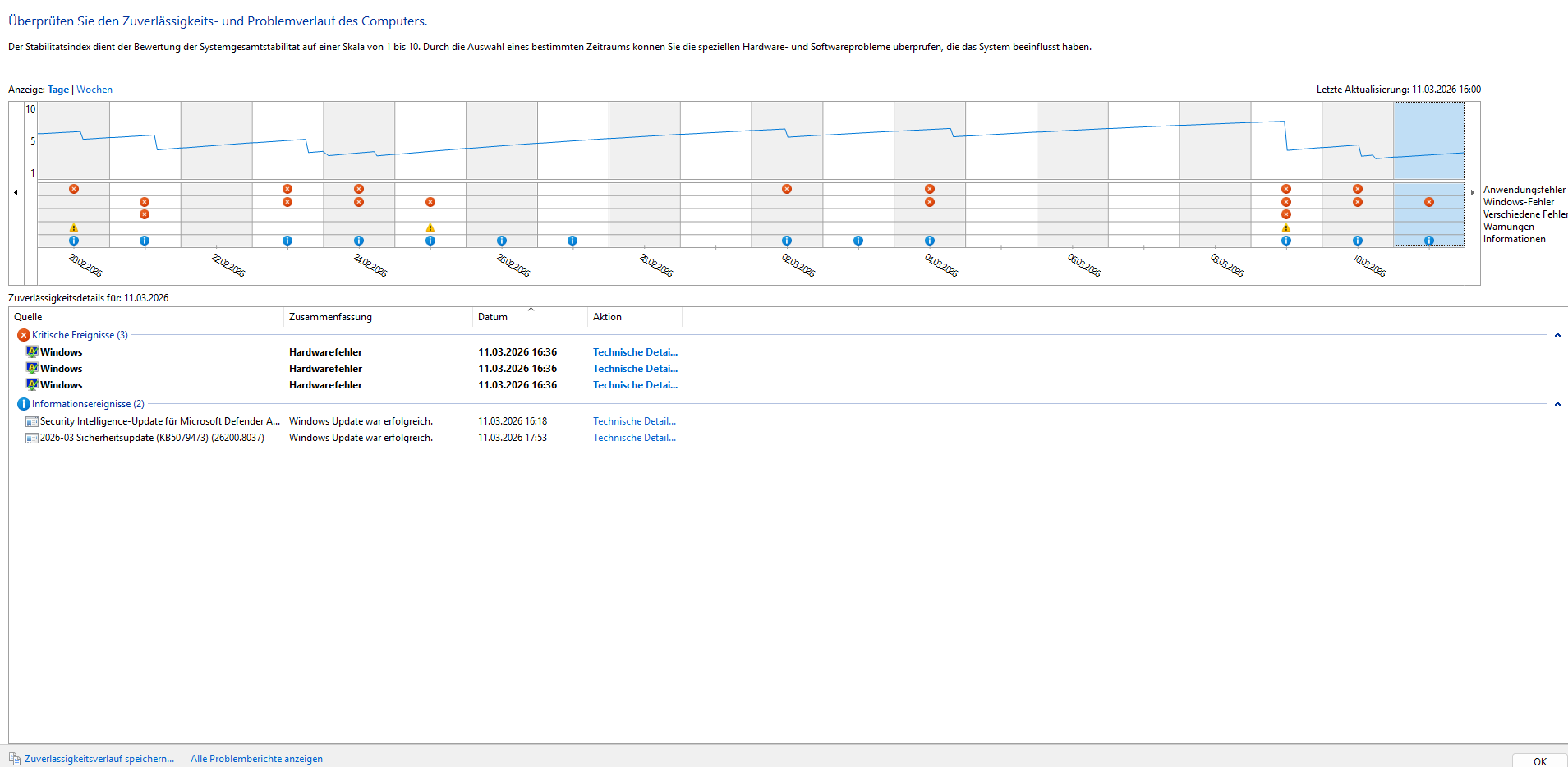The width and height of the screenshot is (1568, 767).
Task: Sort by the Datum column header
Action: tap(530, 317)
